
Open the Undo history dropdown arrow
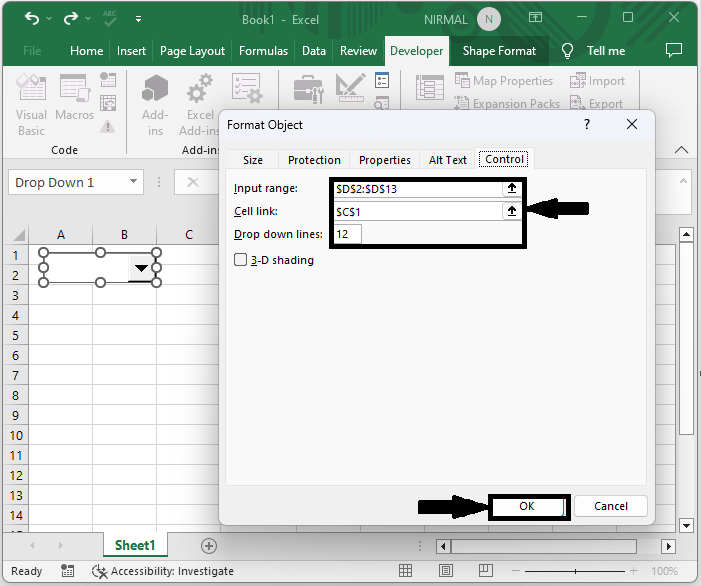[49, 19]
